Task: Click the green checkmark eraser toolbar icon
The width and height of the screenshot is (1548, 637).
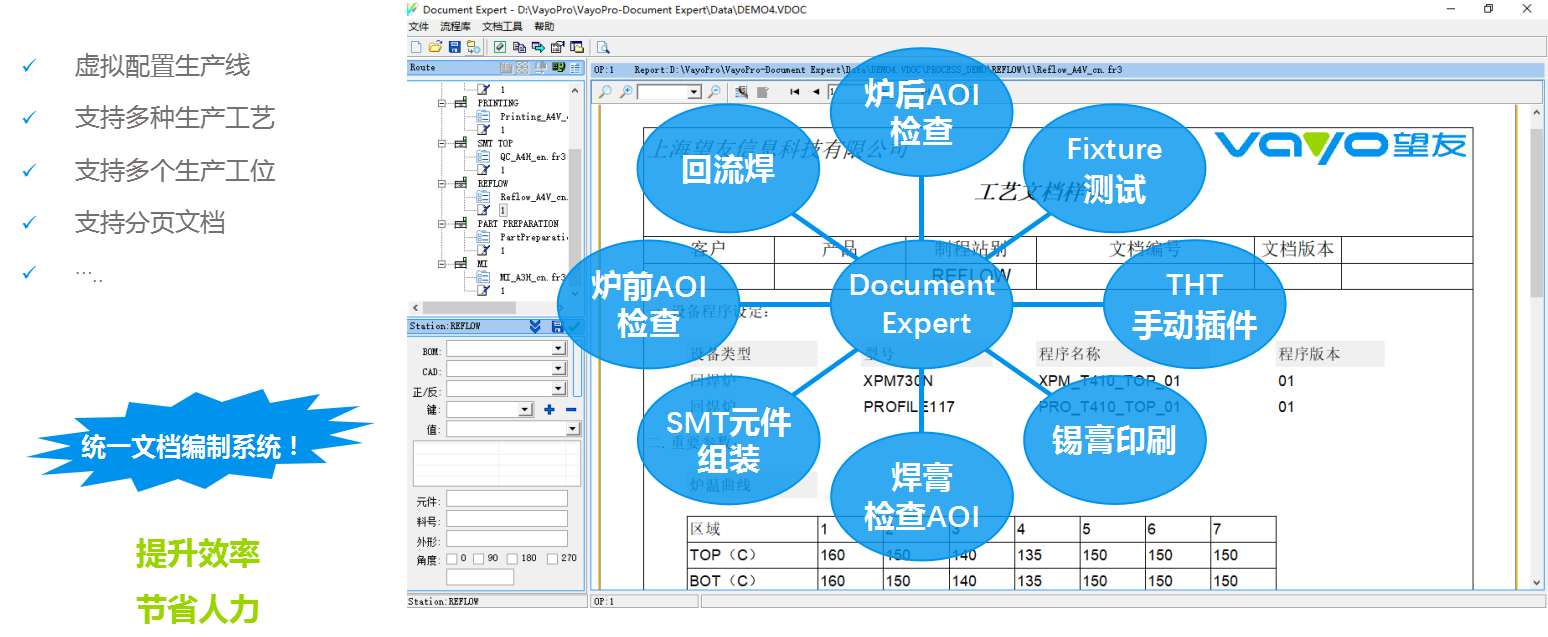Action: pyautogui.click(x=499, y=47)
